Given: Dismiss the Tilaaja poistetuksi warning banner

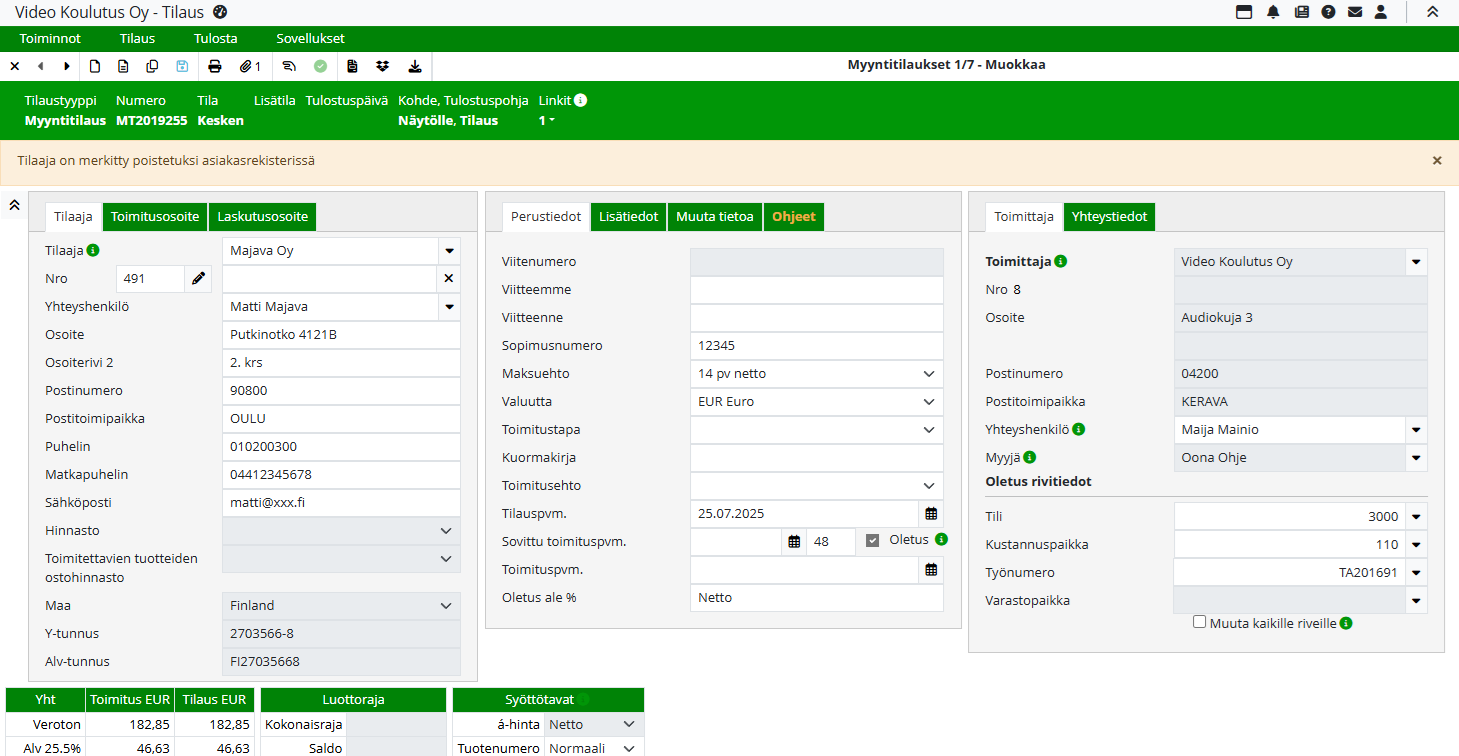Looking at the screenshot, I should (1437, 161).
